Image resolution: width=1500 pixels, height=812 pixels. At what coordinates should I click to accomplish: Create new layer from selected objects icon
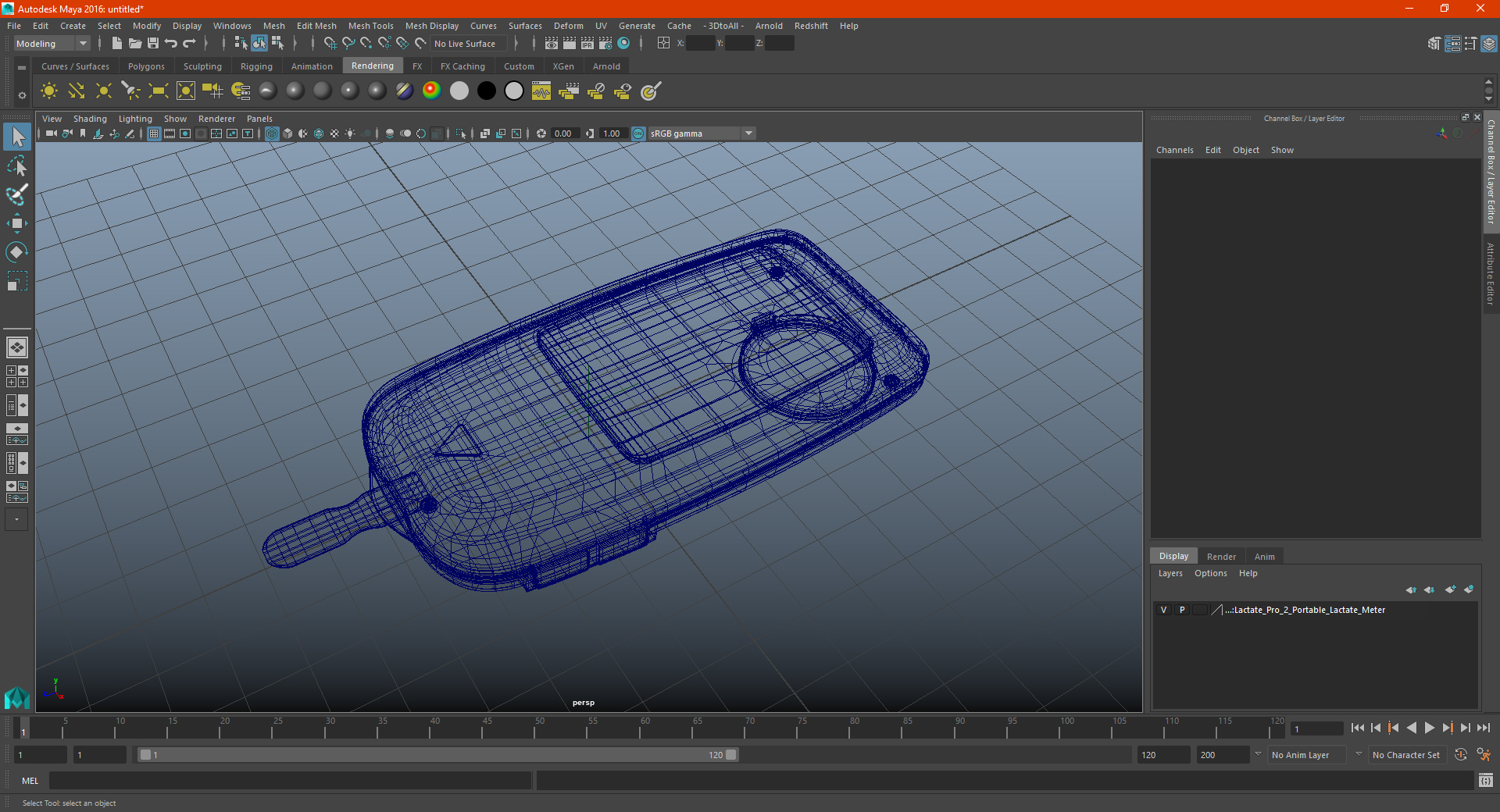1469,589
